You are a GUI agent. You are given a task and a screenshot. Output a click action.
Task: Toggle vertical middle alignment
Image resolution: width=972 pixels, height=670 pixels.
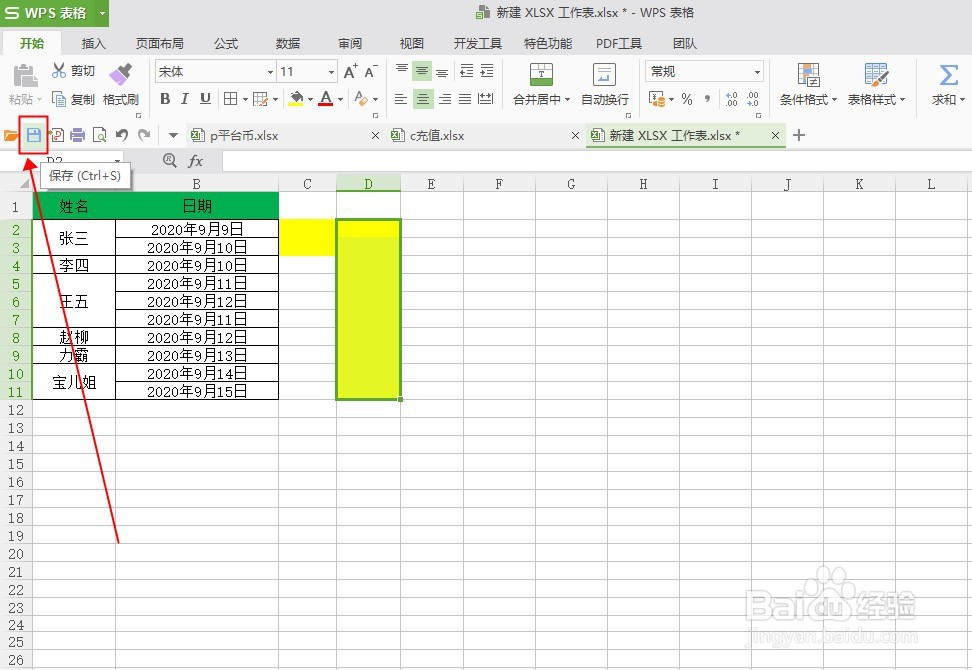[x=422, y=71]
